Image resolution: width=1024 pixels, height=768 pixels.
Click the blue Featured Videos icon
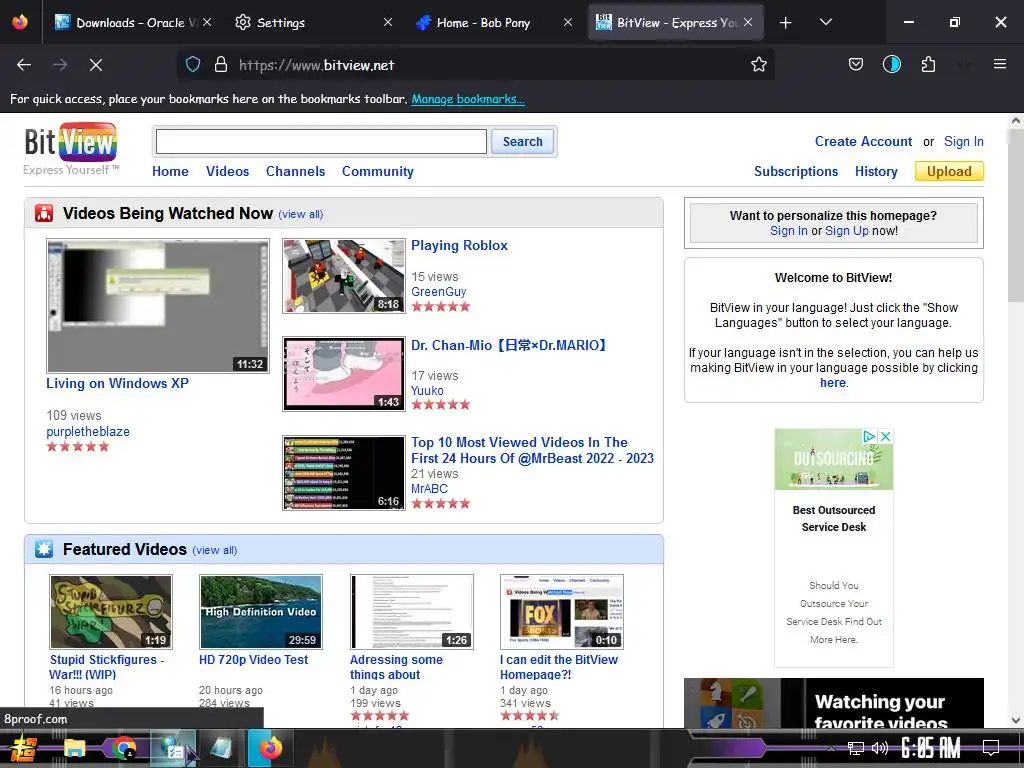coord(44,549)
